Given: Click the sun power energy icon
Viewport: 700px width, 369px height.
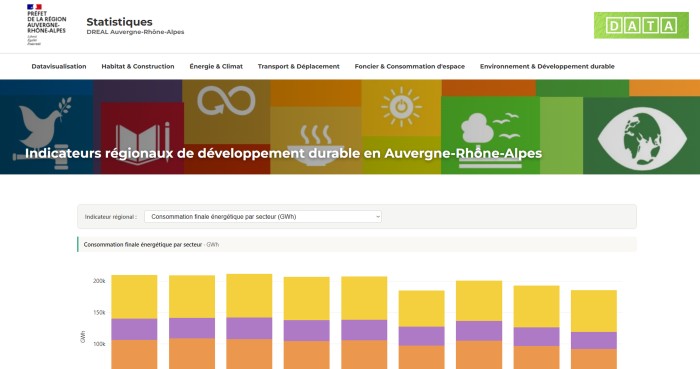Looking at the screenshot, I should click(401, 107).
